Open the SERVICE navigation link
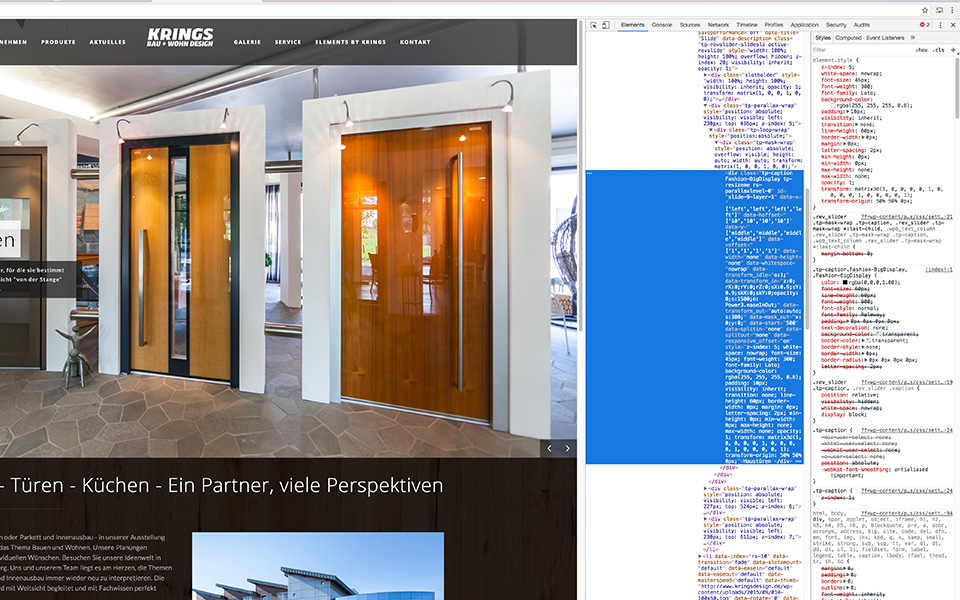960x600 pixels. click(288, 42)
